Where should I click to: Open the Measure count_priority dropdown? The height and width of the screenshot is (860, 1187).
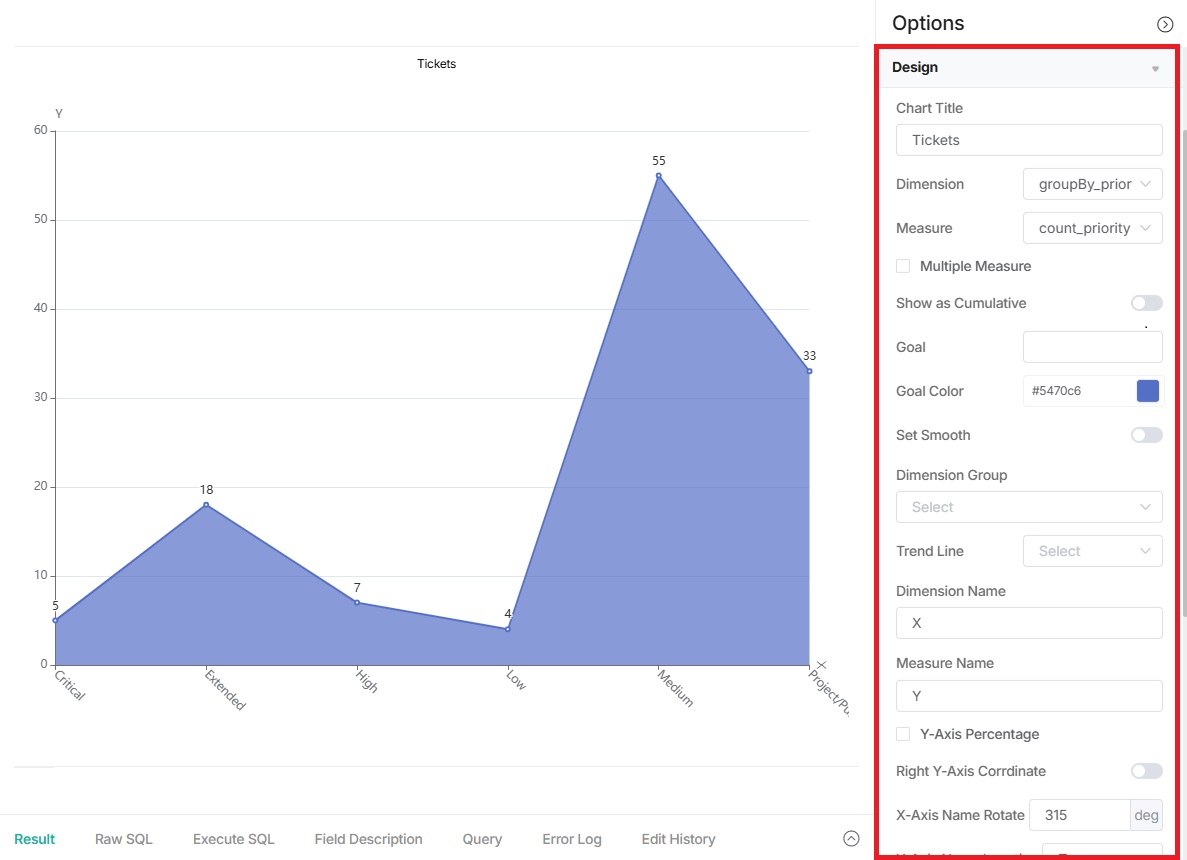[x=1092, y=228]
